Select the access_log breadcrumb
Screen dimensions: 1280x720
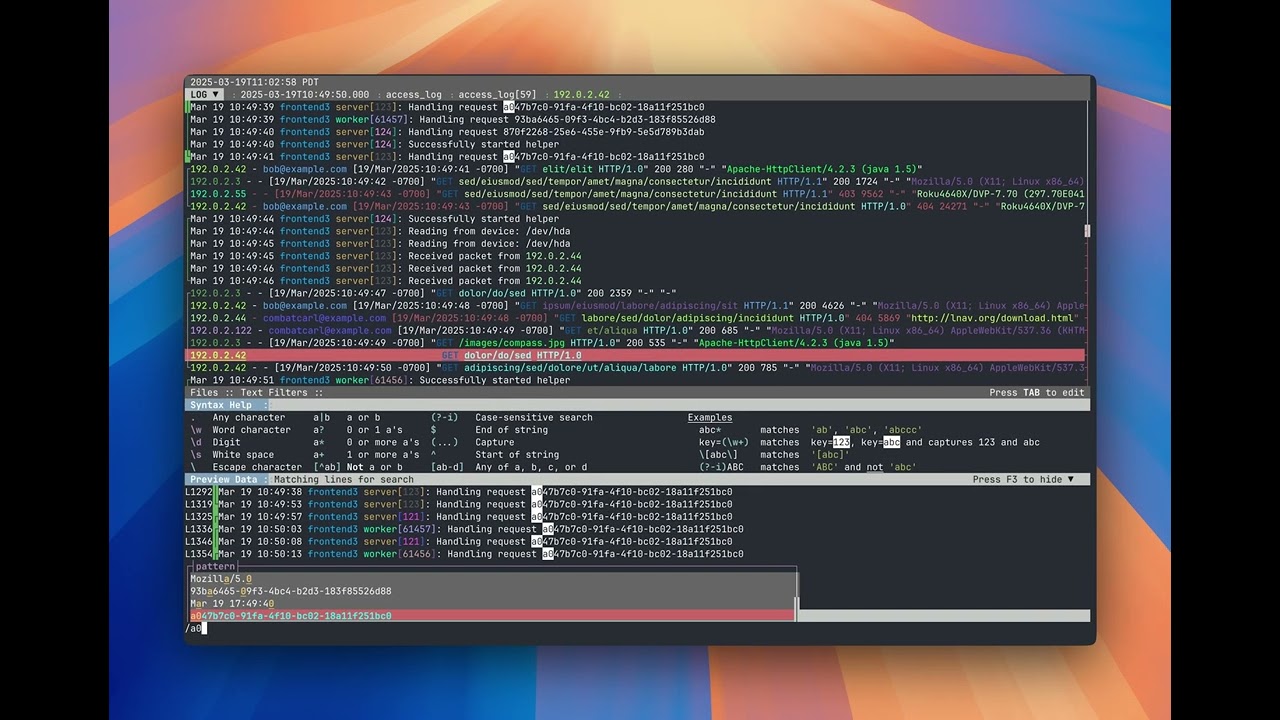coord(413,95)
